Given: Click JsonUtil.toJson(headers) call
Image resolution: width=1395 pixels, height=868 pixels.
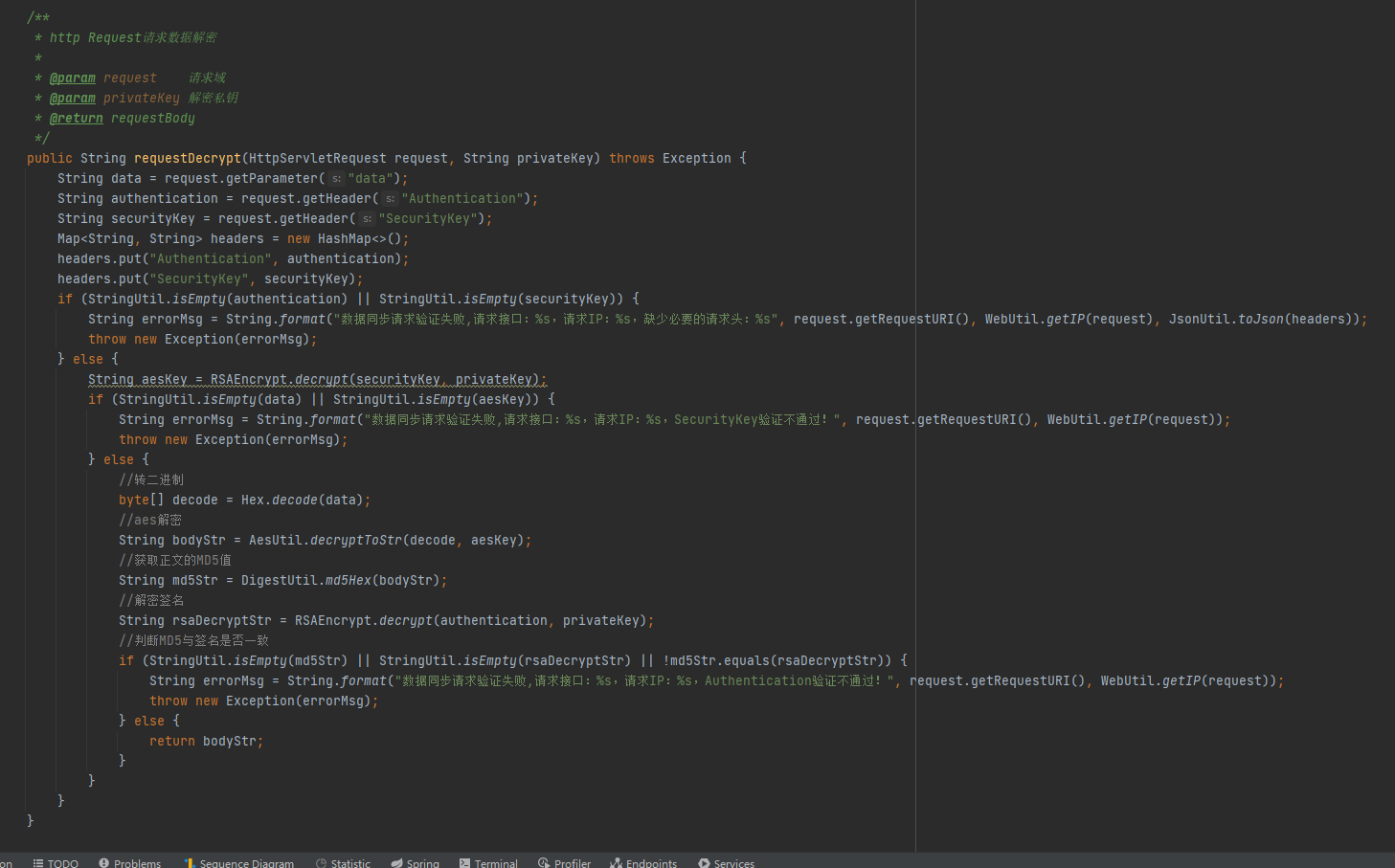Looking at the screenshot, I should [x=1260, y=319].
